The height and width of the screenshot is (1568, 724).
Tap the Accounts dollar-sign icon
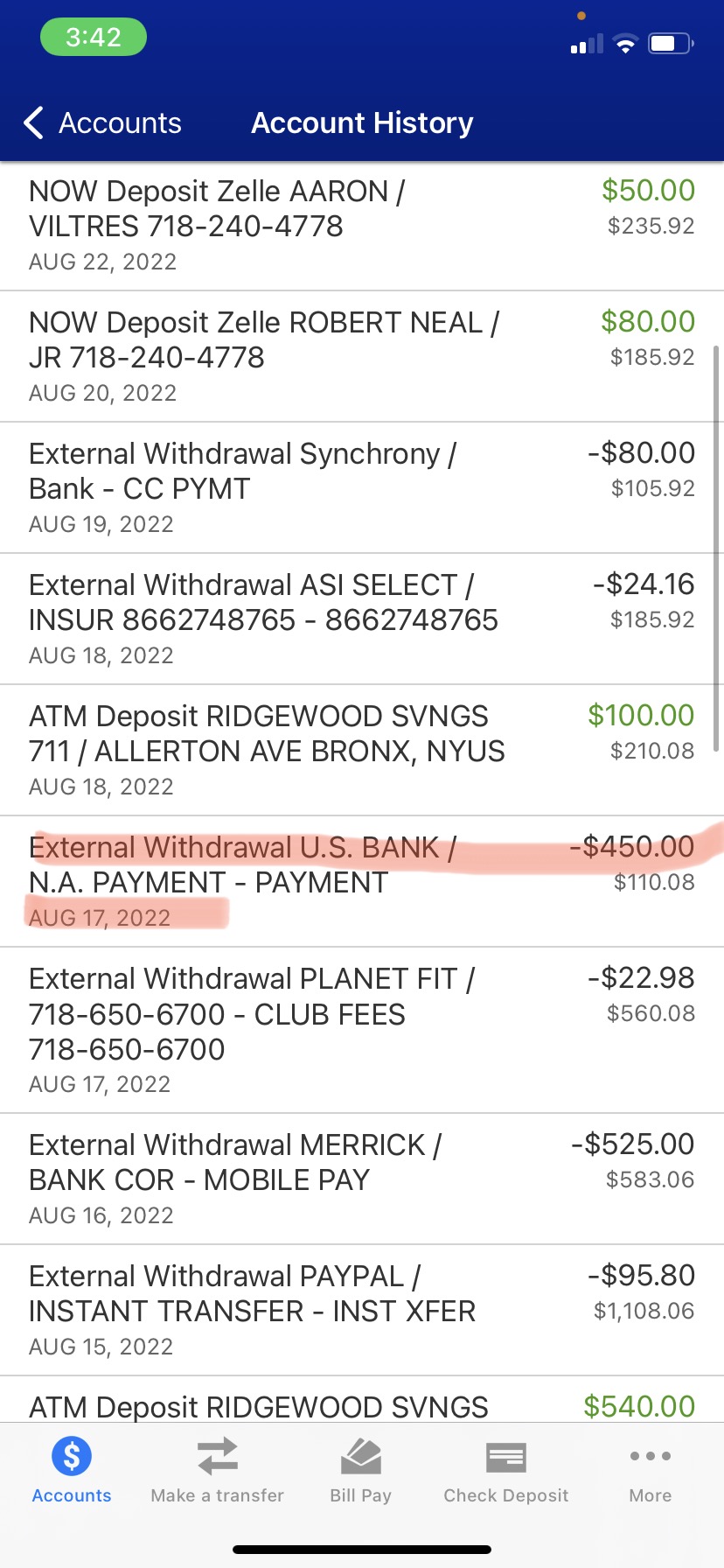point(72,1457)
